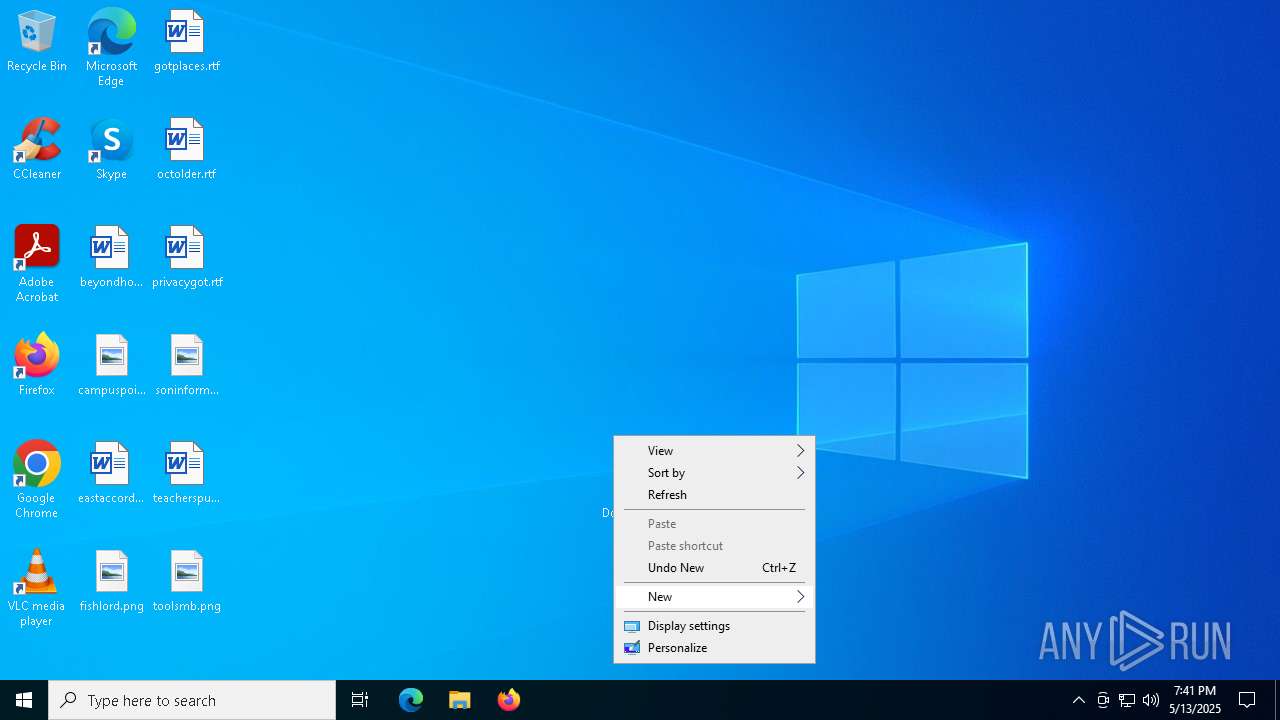Open the volume control in system tray
Viewport: 1280px width, 720px height.
coord(1151,700)
